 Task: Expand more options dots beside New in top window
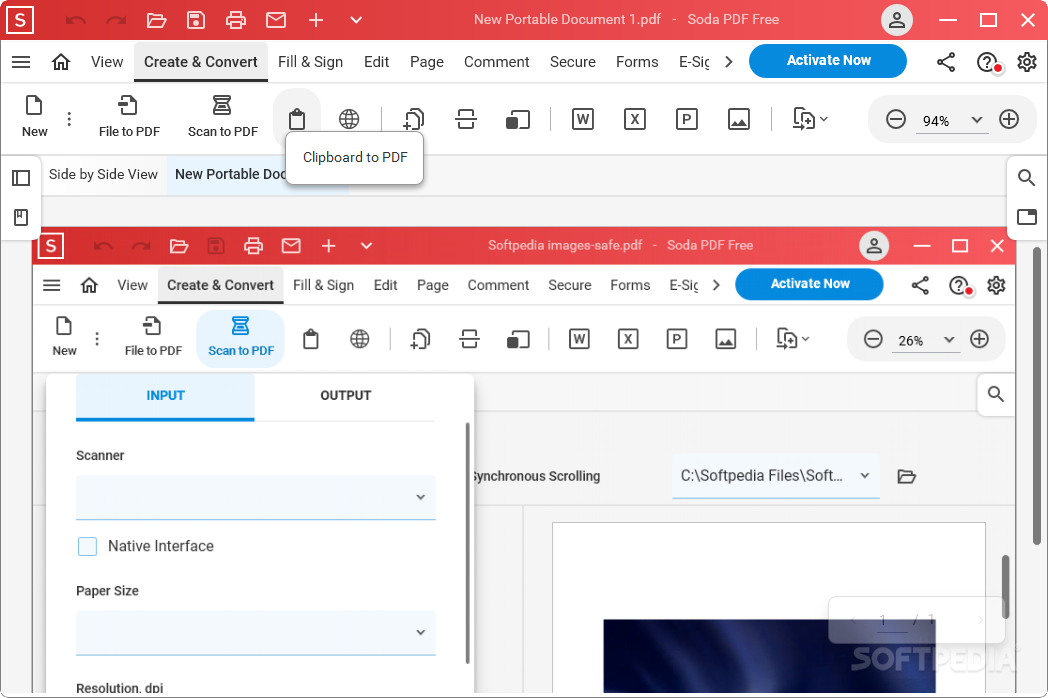tap(69, 119)
